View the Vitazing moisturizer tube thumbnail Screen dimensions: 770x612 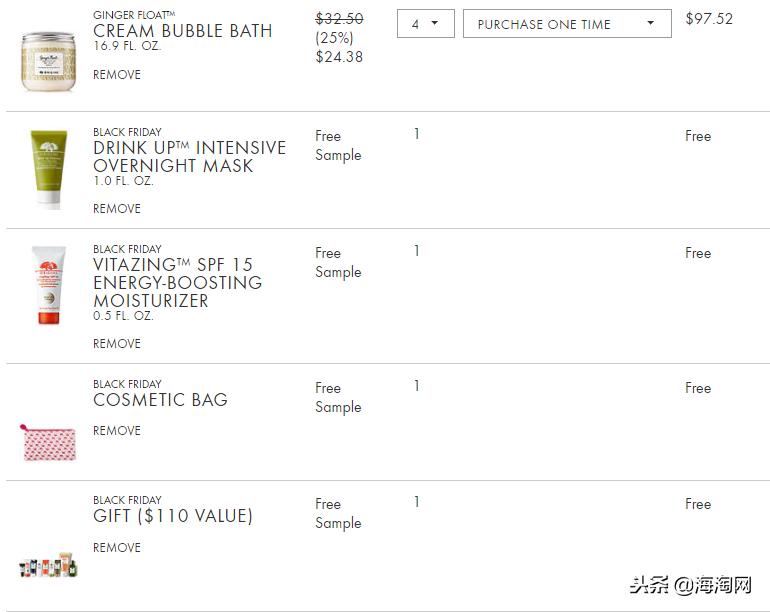click(x=49, y=285)
